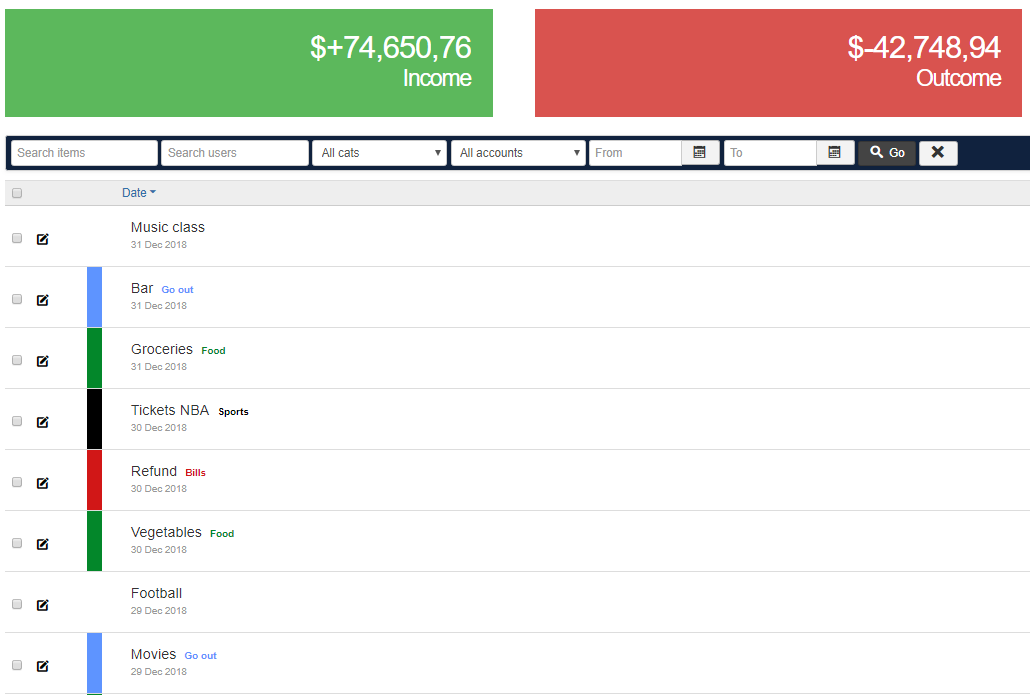The image size is (1030, 695).
Task: Open the To date calendar picker
Action: point(835,153)
